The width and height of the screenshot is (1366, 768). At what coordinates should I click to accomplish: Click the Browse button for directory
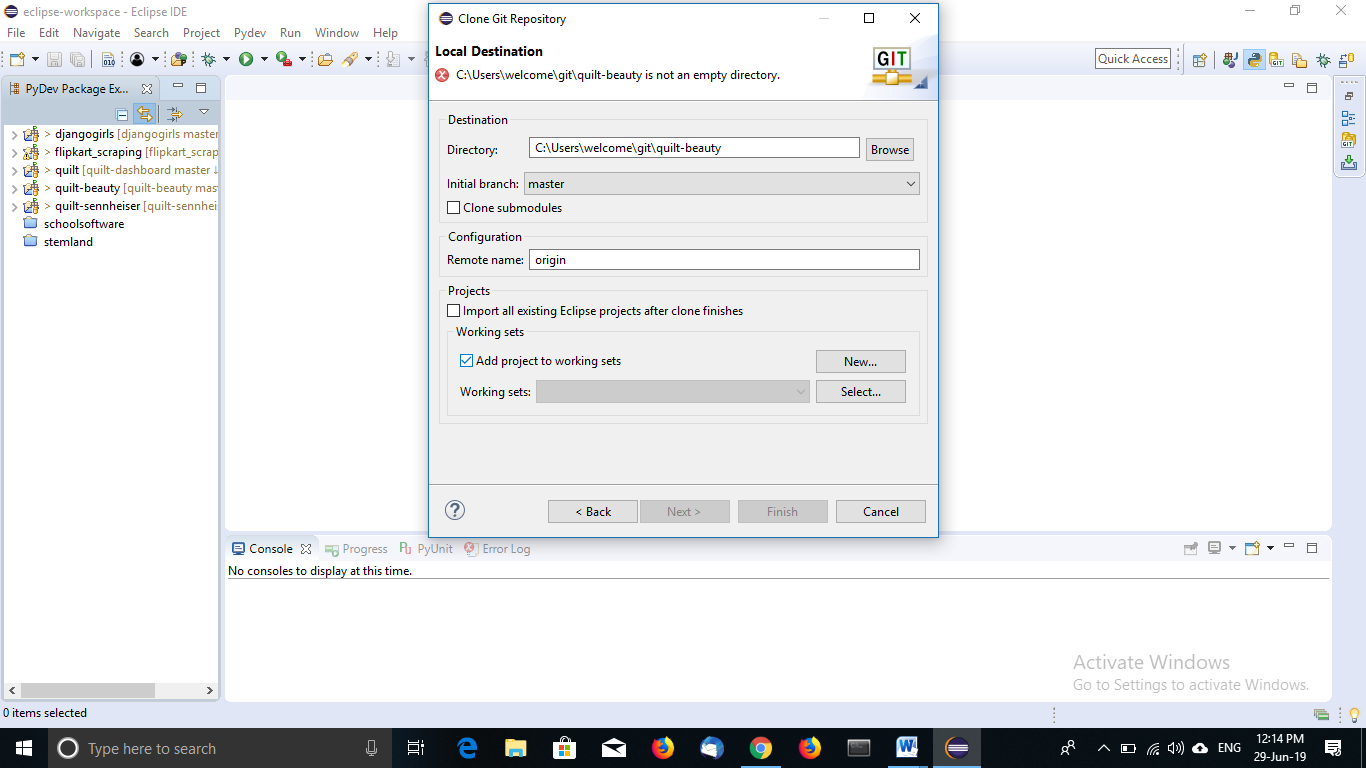[x=889, y=148]
